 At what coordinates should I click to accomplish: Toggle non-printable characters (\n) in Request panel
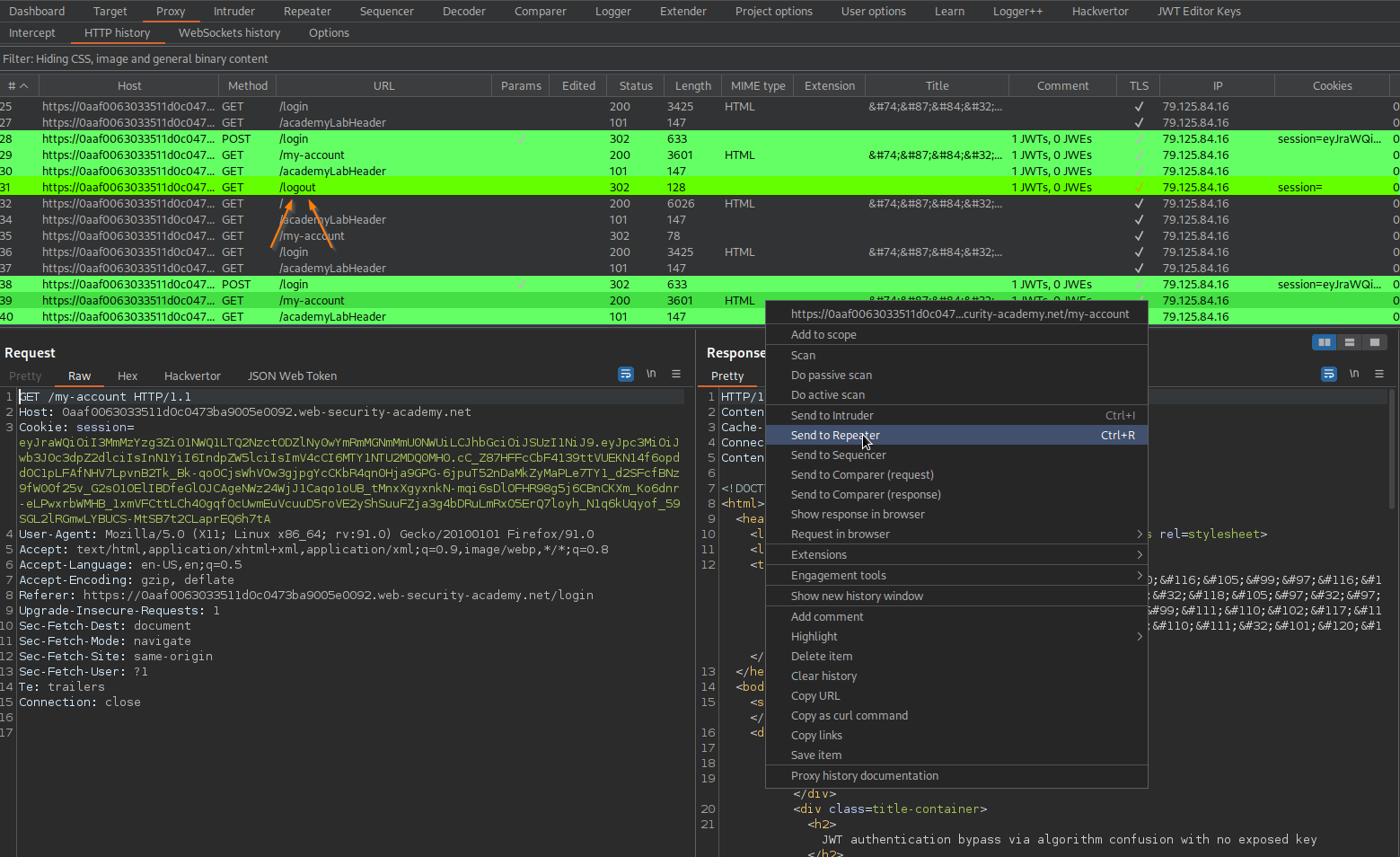point(651,374)
